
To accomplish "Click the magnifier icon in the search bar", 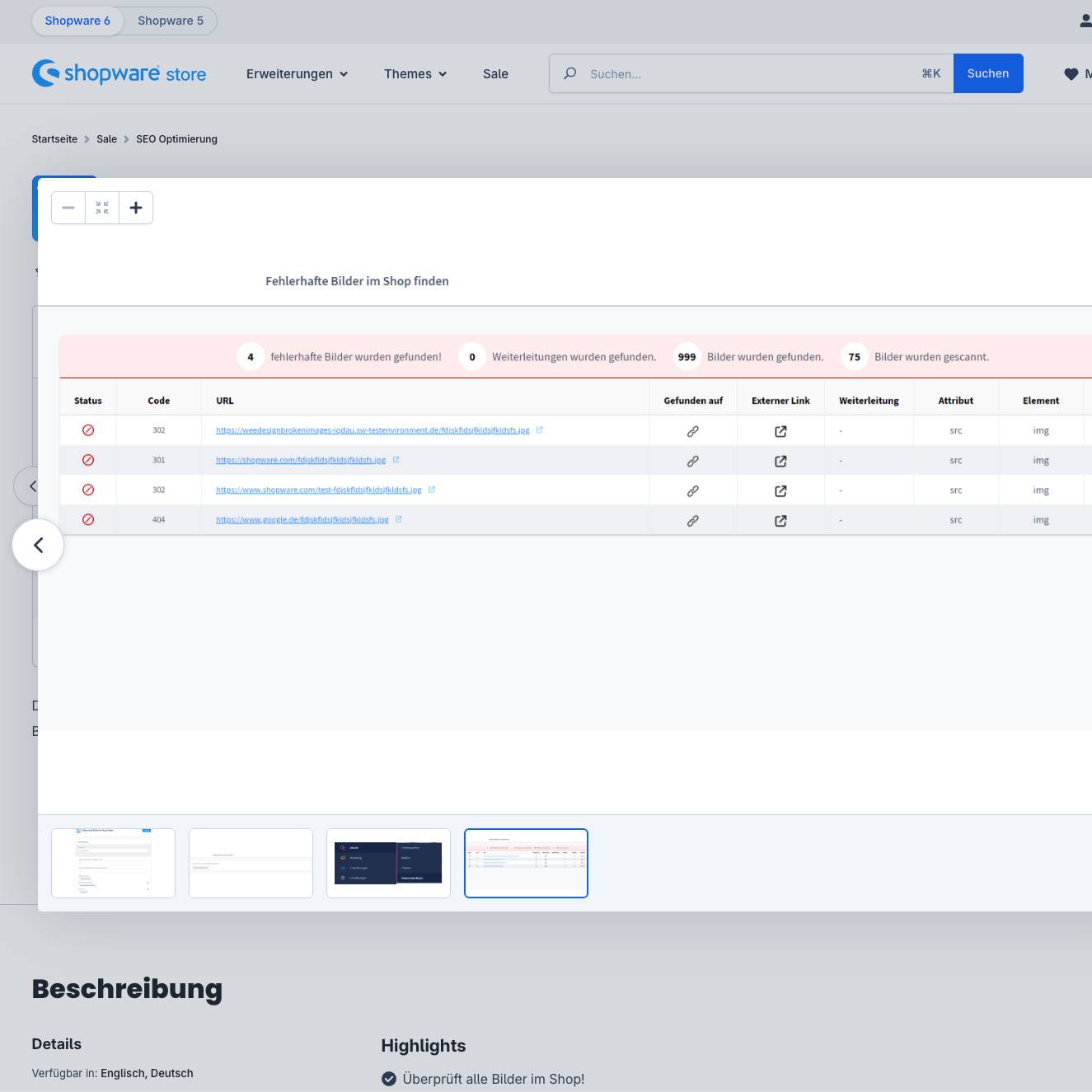I will pos(569,73).
